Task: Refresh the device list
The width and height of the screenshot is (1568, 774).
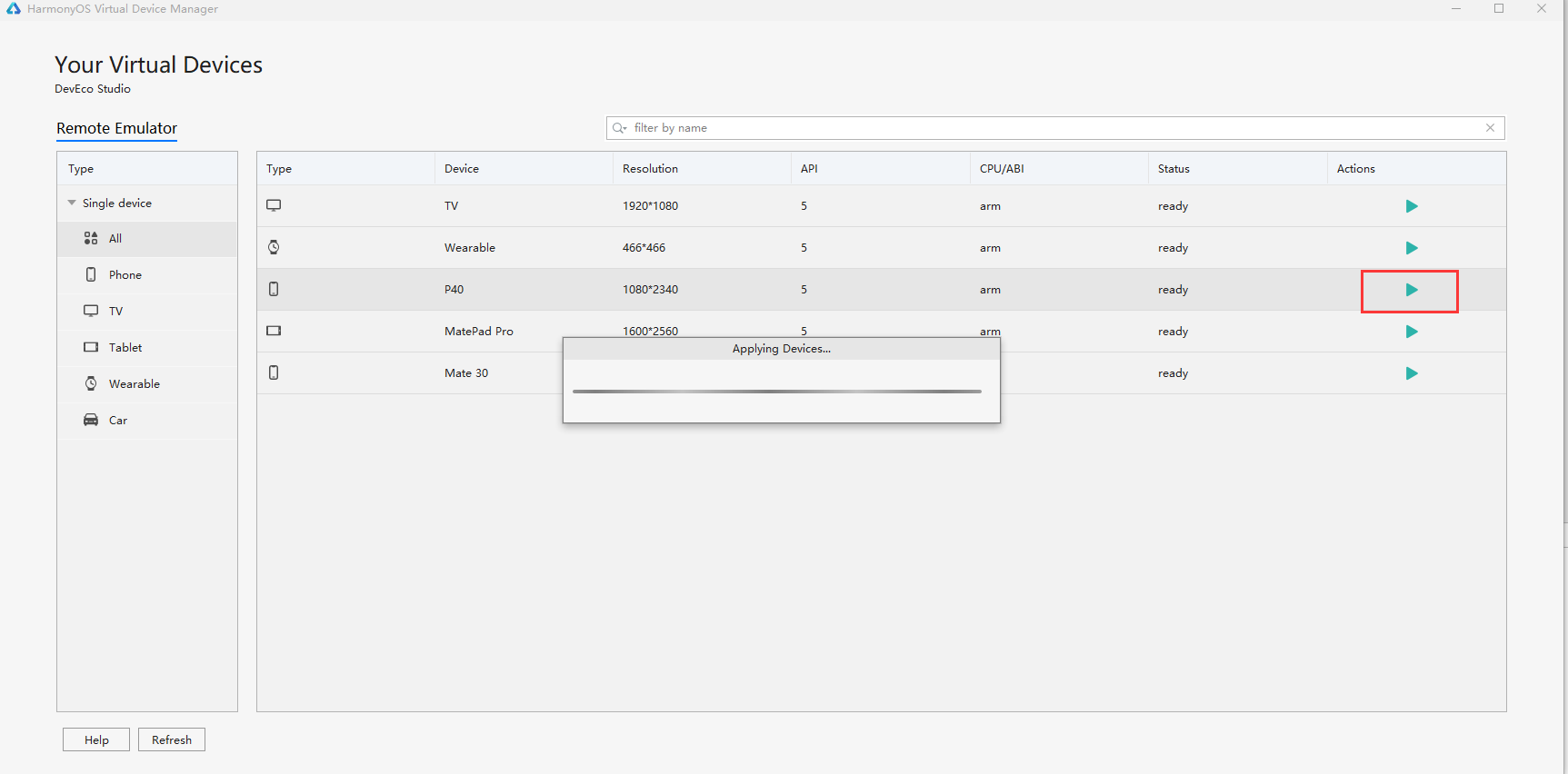Action: pos(172,739)
